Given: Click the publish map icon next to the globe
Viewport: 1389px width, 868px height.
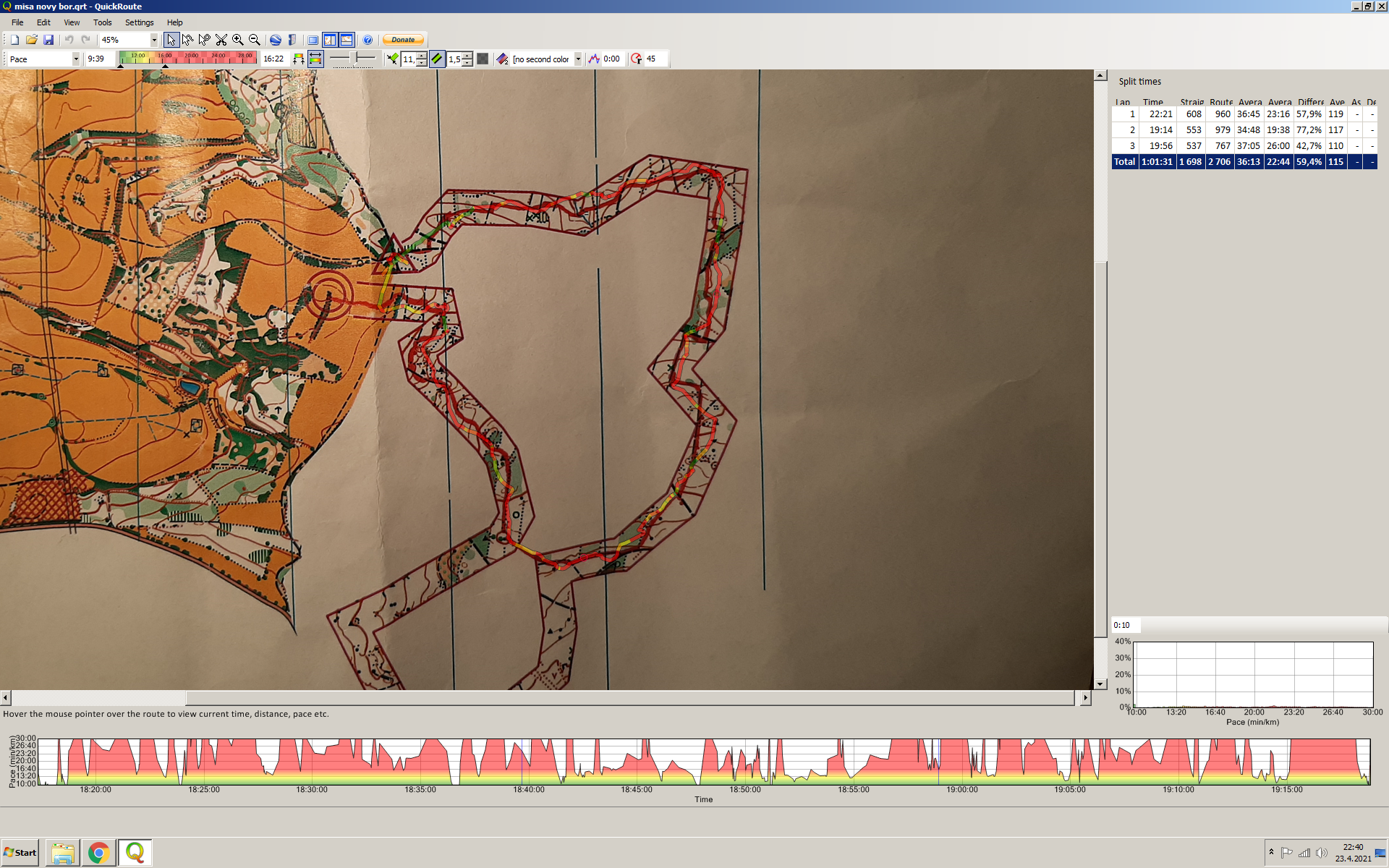Looking at the screenshot, I should [x=292, y=40].
